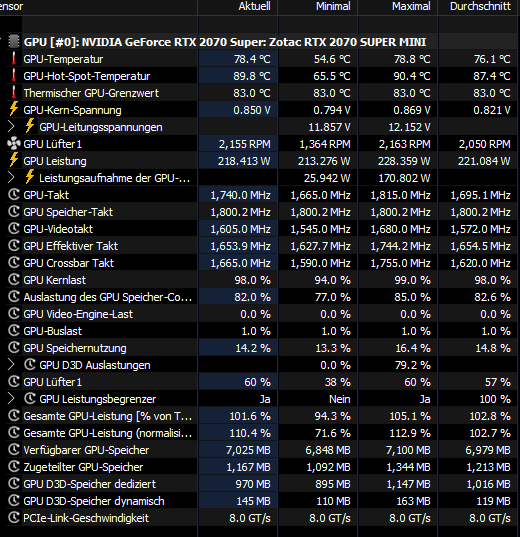Click the icon next to Zugeteilter GPU-Speicher
Image resolution: width=520 pixels, height=537 pixels.
(x=14, y=467)
